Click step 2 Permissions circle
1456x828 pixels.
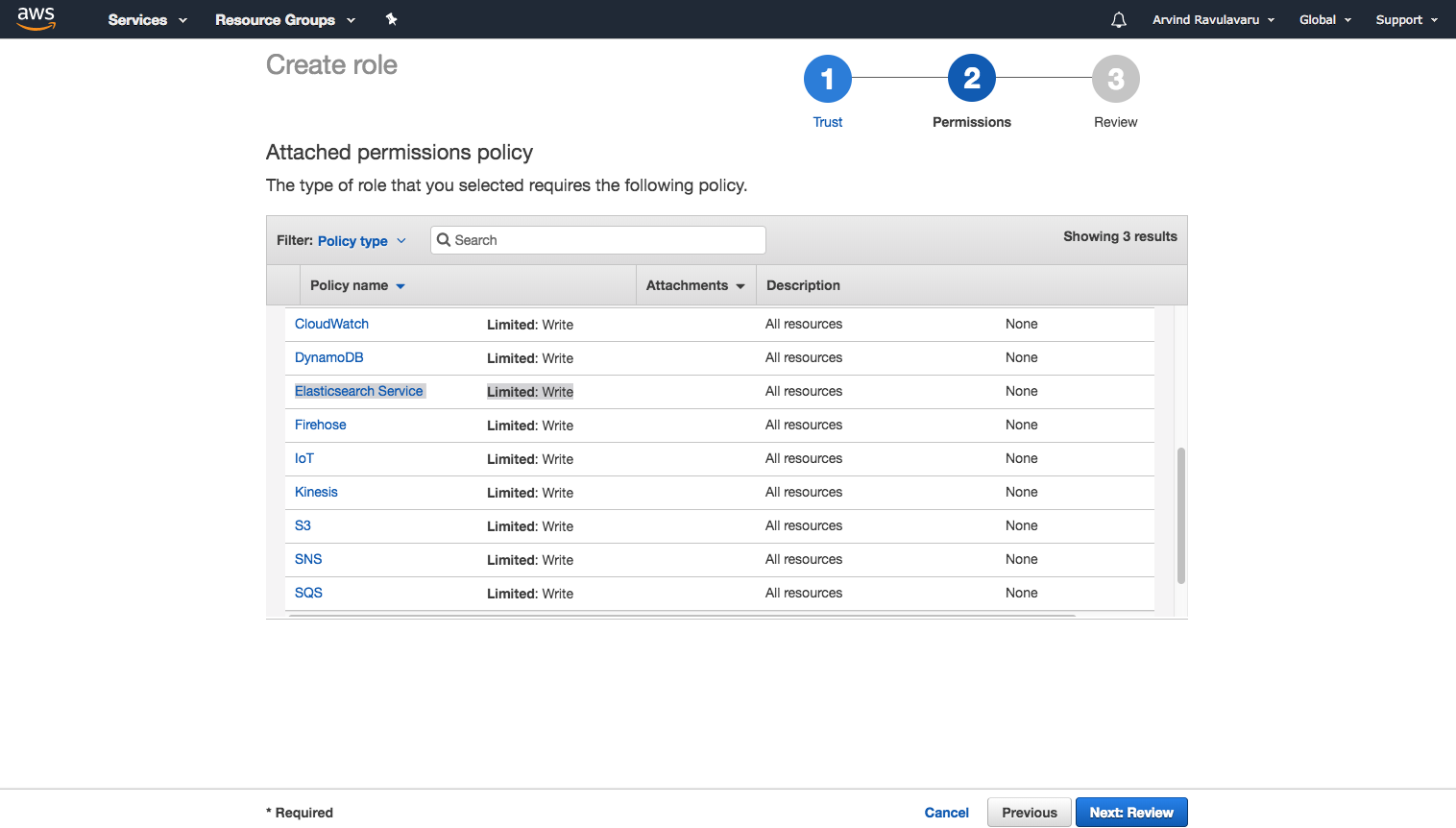[x=972, y=79]
